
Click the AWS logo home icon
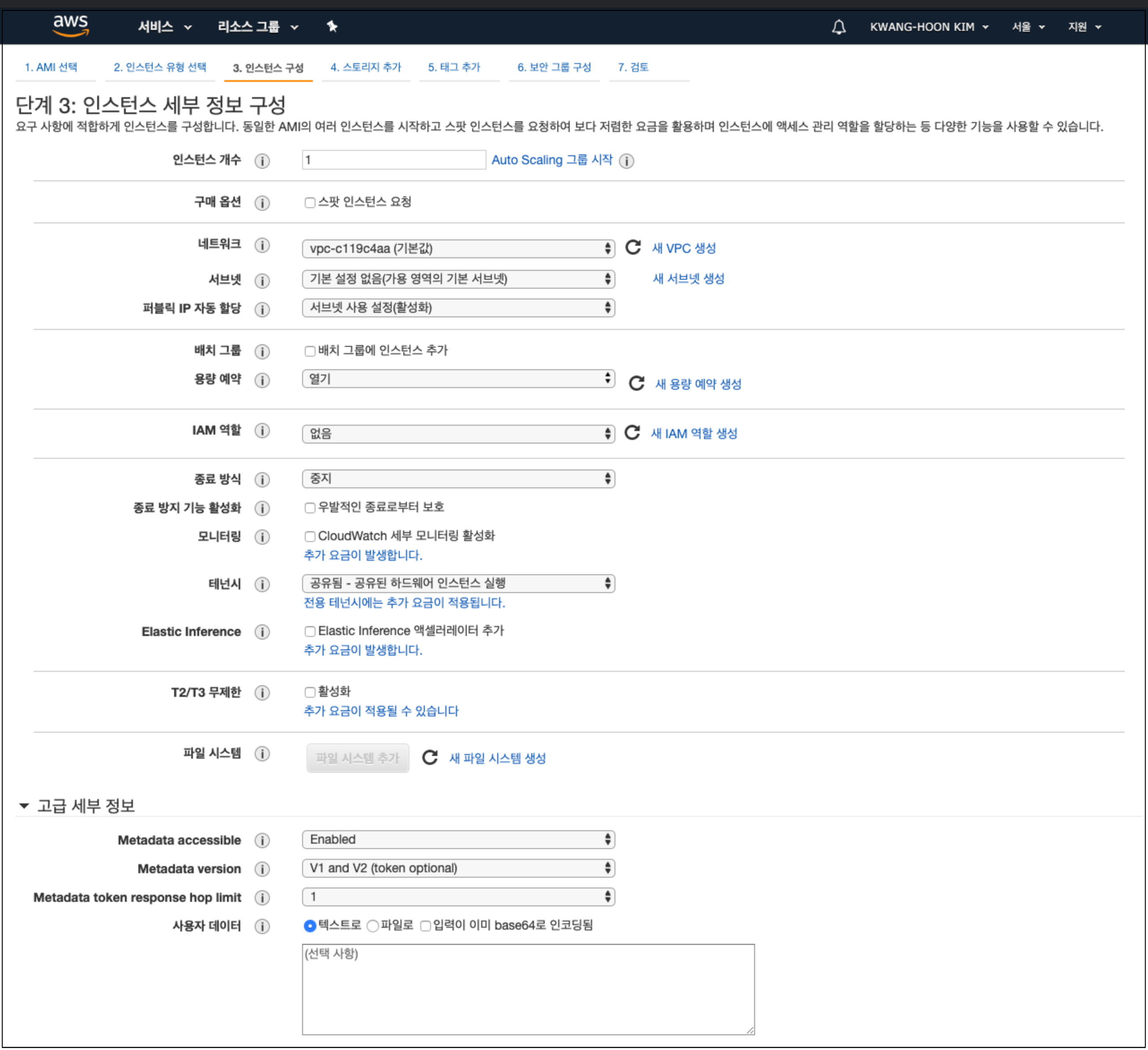pyautogui.click(x=71, y=26)
